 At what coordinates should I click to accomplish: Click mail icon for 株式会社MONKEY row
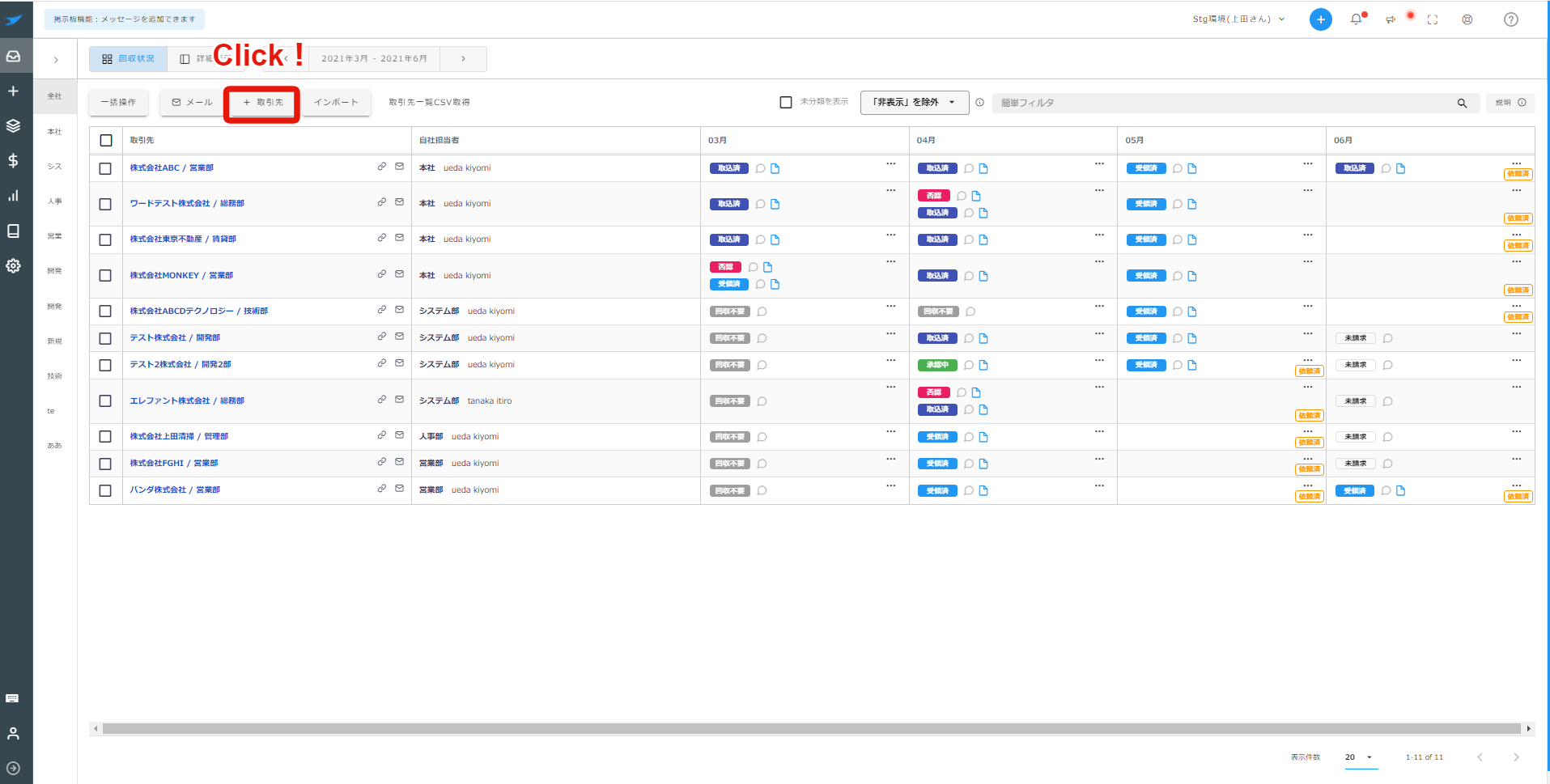click(x=399, y=274)
